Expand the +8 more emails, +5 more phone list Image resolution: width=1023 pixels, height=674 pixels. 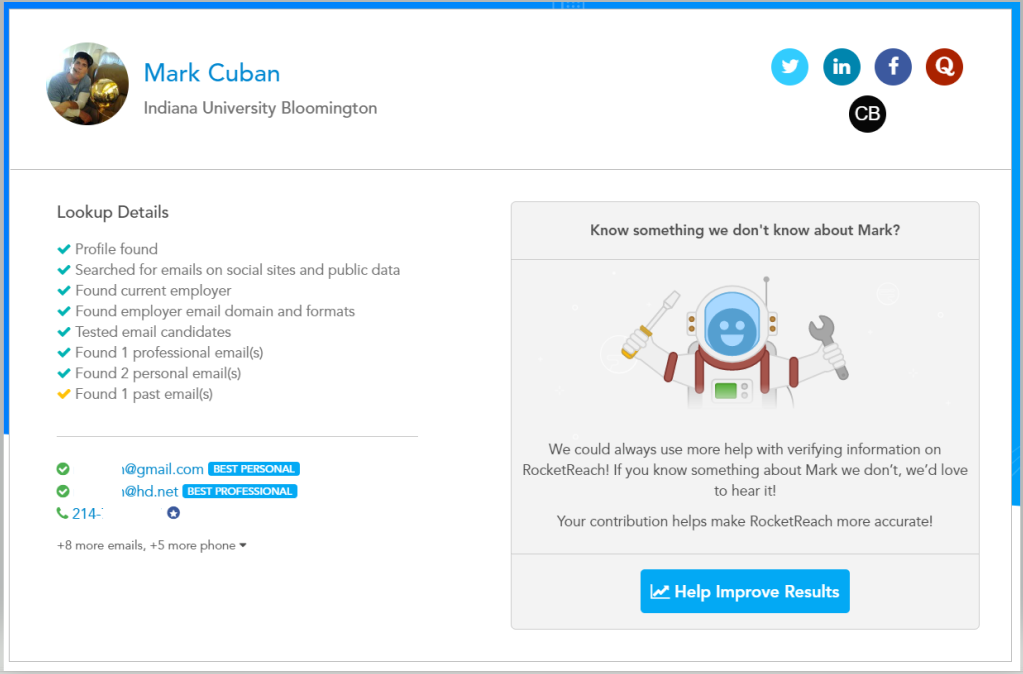tap(151, 545)
